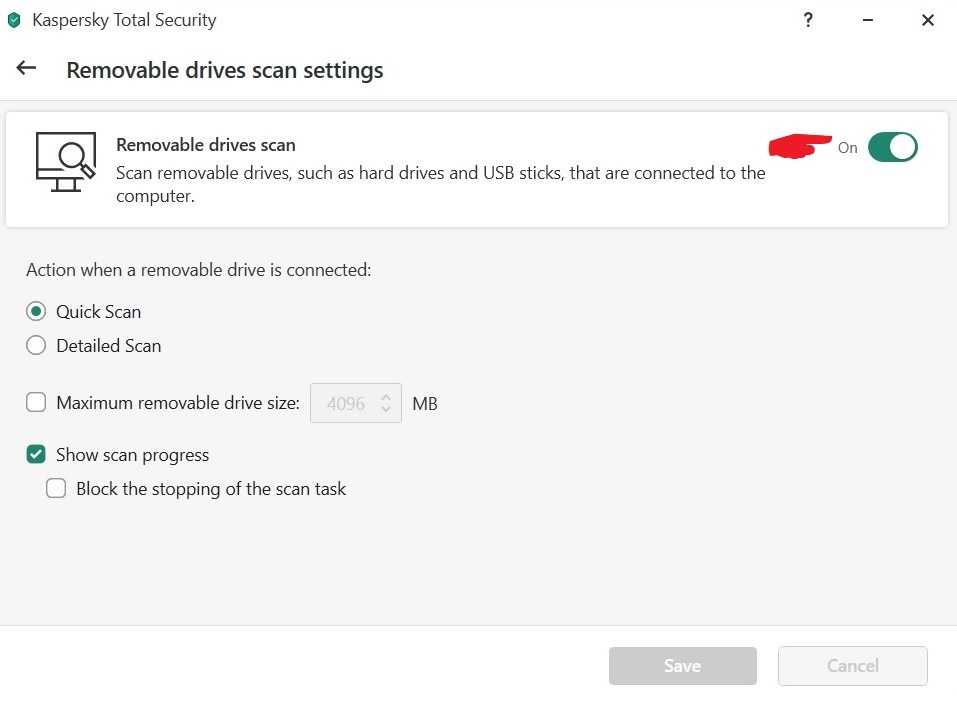Check Block the stopping of the scan task
Screen dimensions: 957x701
click(x=56, y=489)
